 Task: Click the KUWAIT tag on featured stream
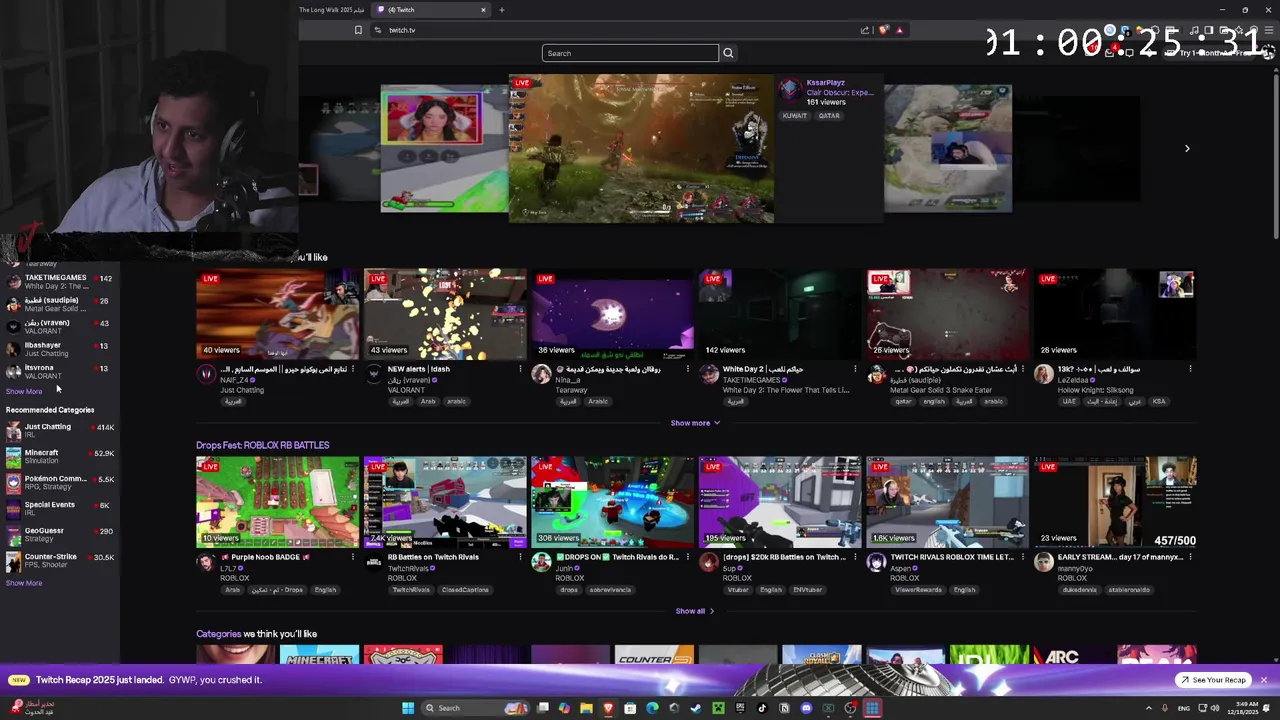(x=794, y=116)
